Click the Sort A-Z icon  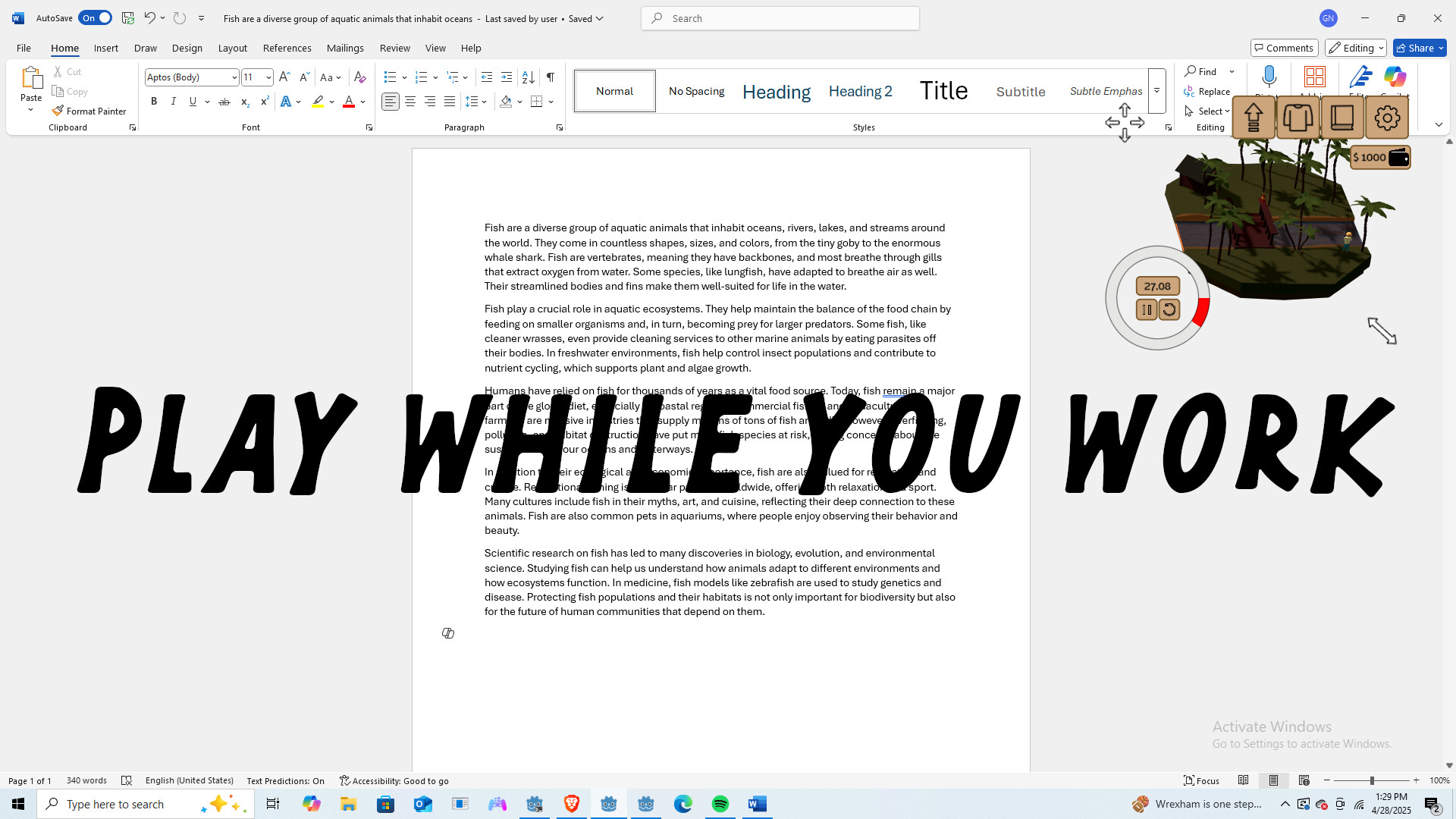[x=529, y=77]
